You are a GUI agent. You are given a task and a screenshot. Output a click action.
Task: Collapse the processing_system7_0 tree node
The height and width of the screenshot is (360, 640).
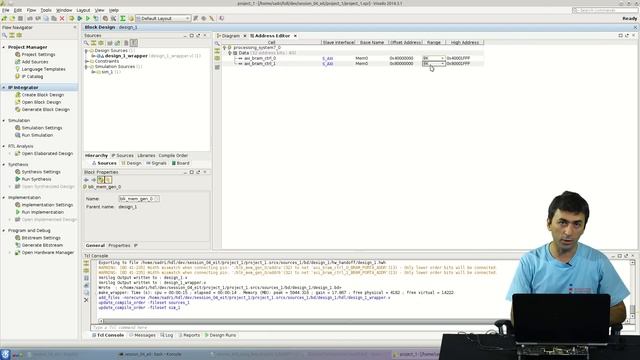[224, 48]
